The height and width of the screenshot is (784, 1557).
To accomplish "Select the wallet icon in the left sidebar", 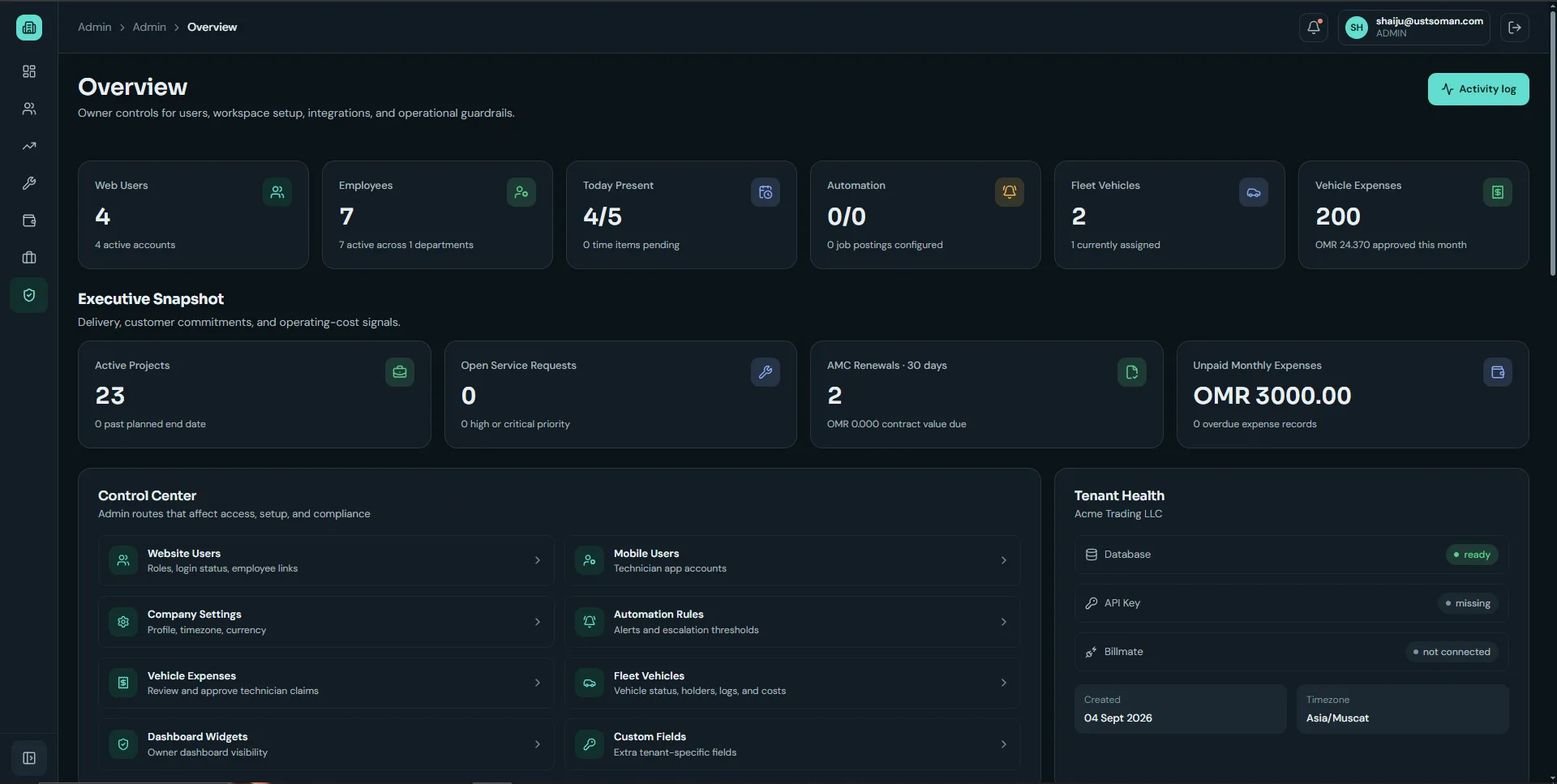I will click(x=29, y=221).
